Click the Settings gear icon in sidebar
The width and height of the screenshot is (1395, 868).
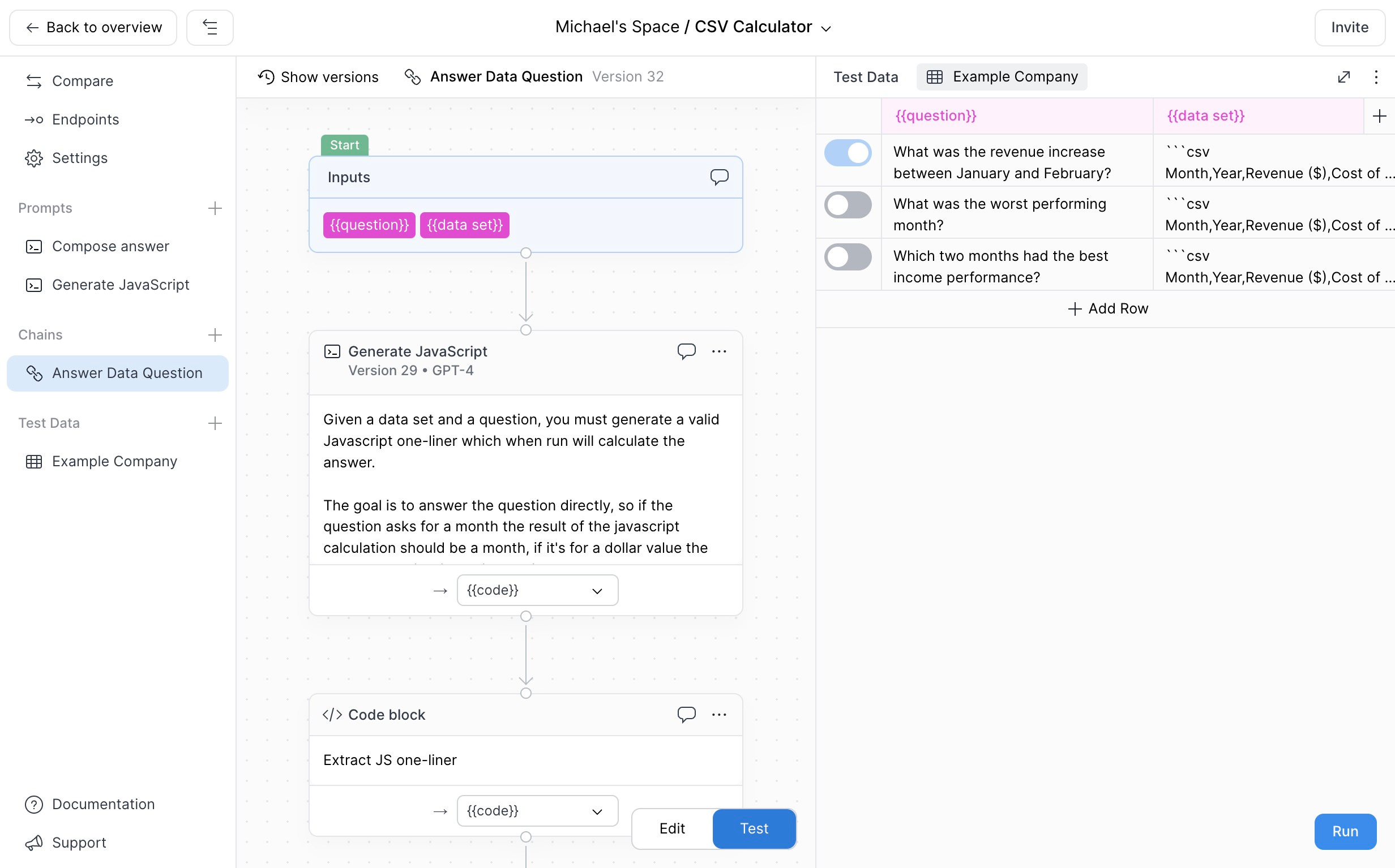click(34, 158)
